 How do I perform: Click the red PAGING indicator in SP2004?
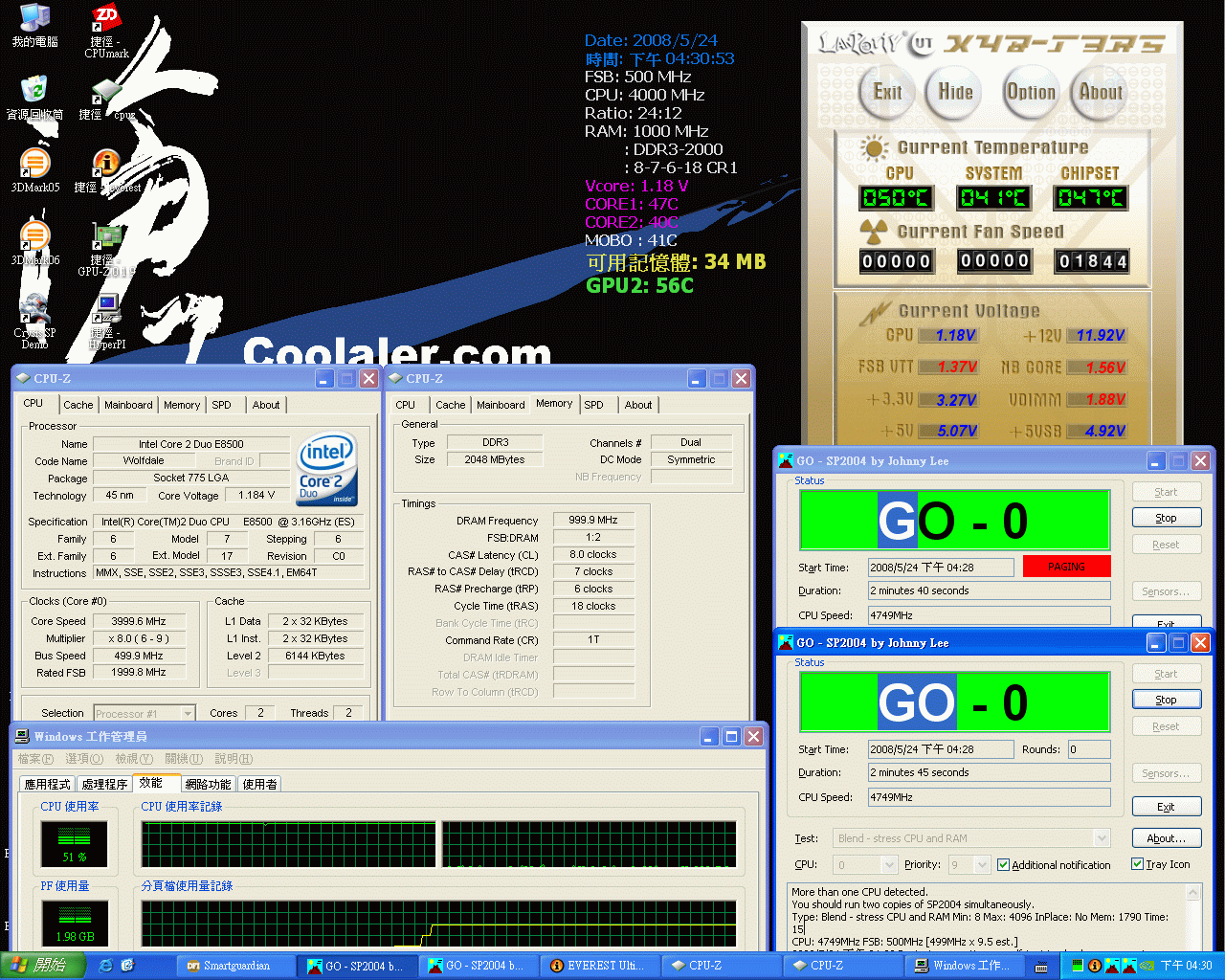1066,567
